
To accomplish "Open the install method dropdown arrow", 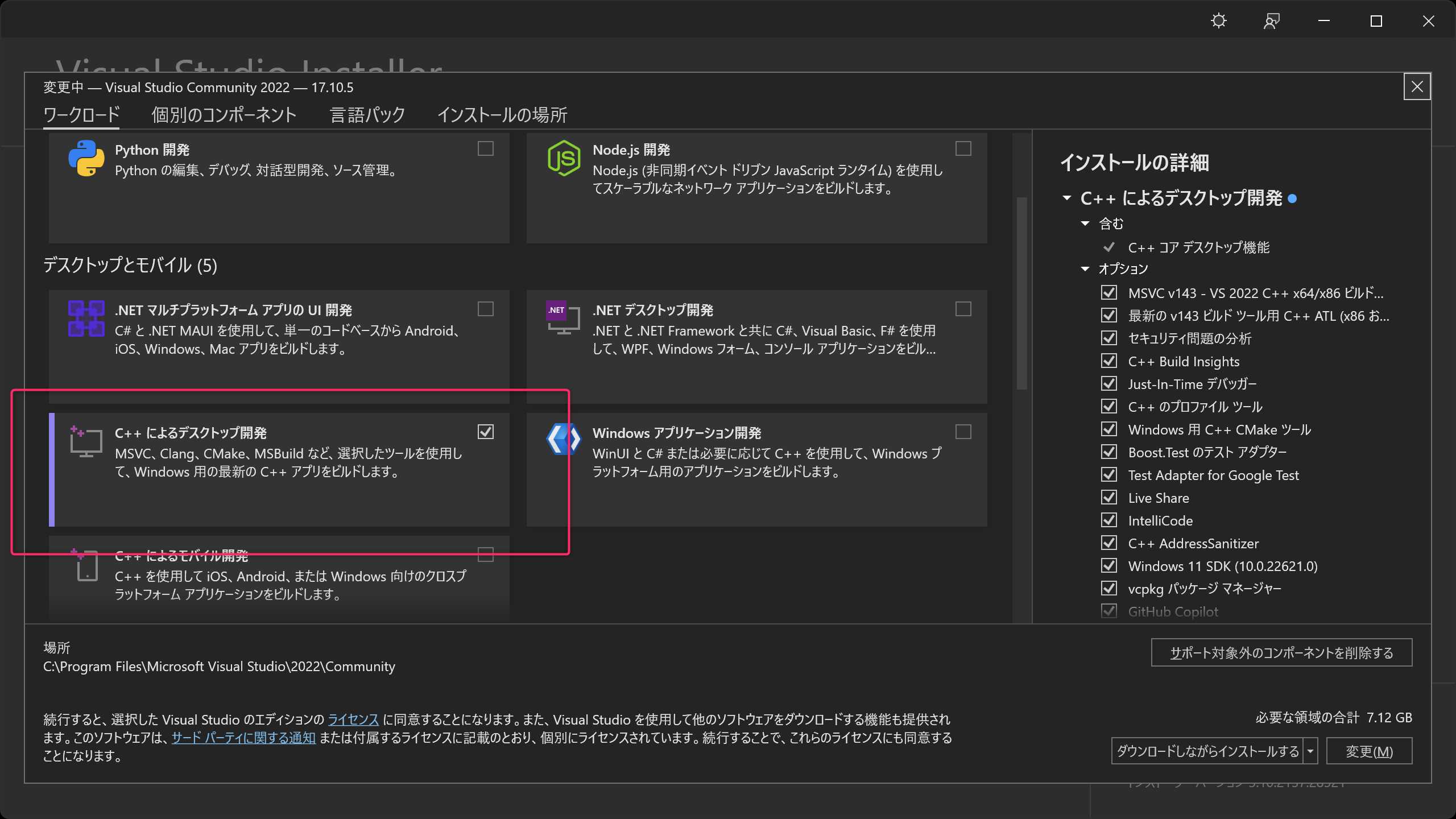I will (x=1311, y=751).
